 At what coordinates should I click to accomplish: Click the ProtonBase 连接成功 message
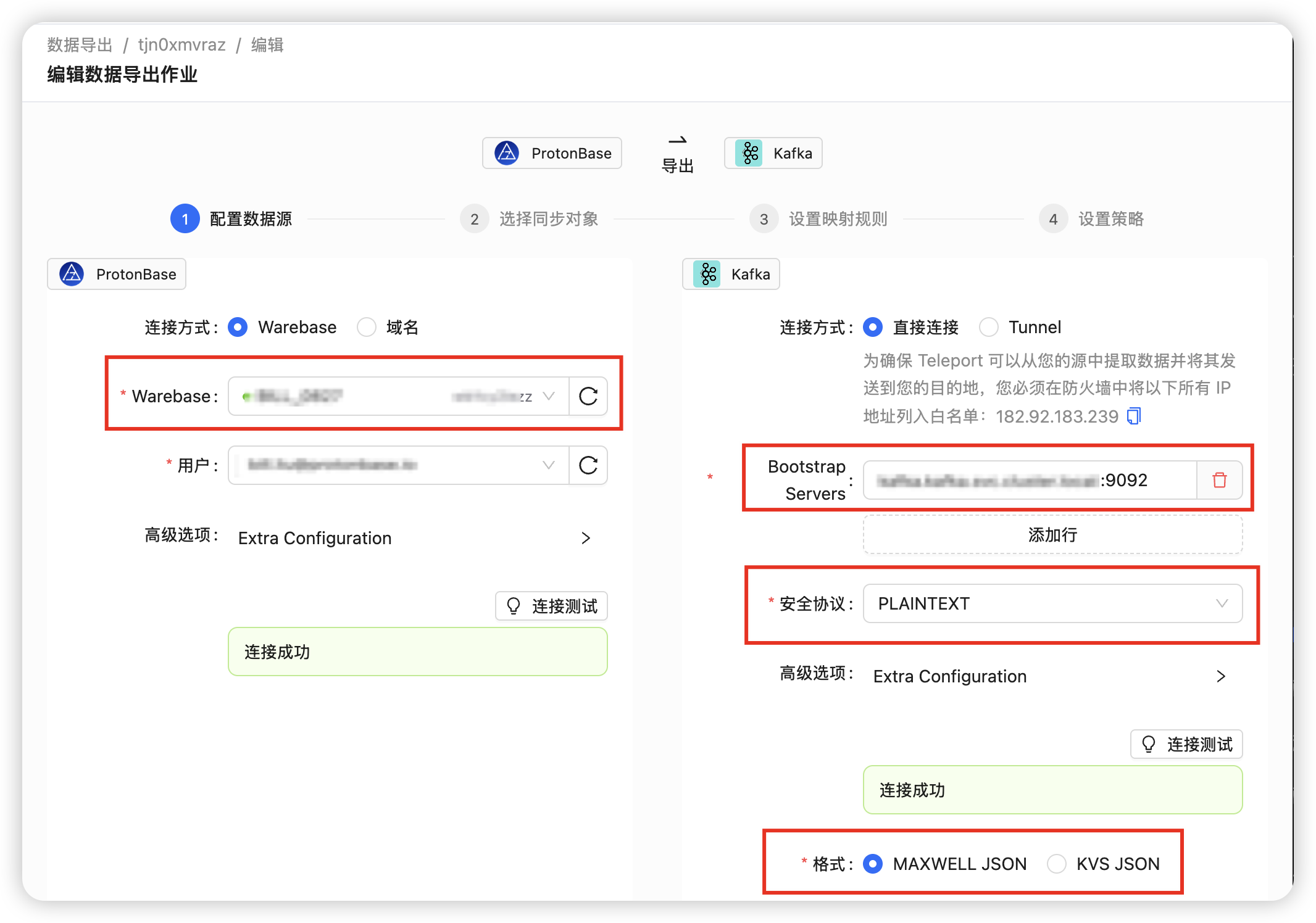(418, 652)
